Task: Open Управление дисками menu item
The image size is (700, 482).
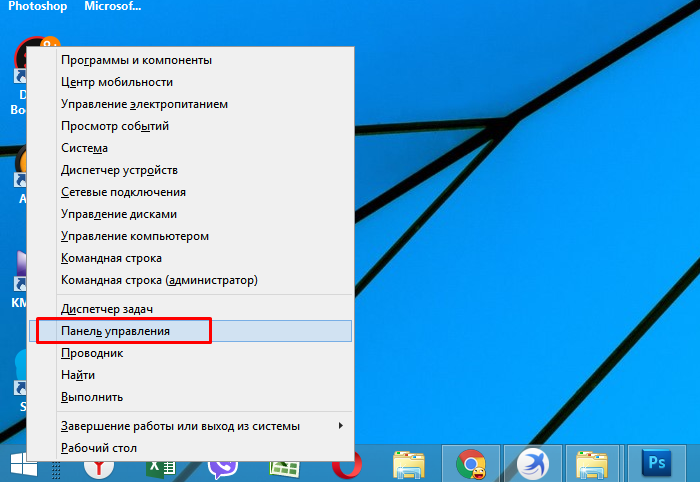Action: 119,214
